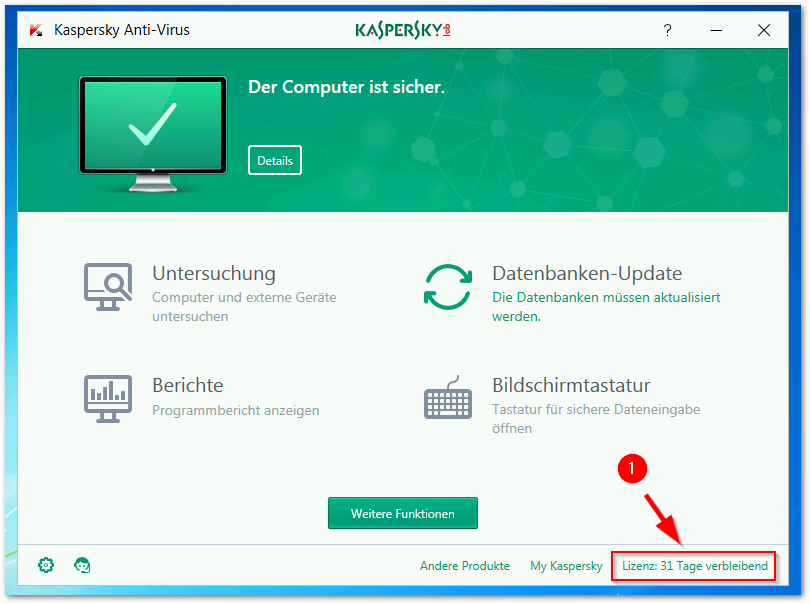
Task: Follow the Andere Produkte link
Action: (465, 566)
